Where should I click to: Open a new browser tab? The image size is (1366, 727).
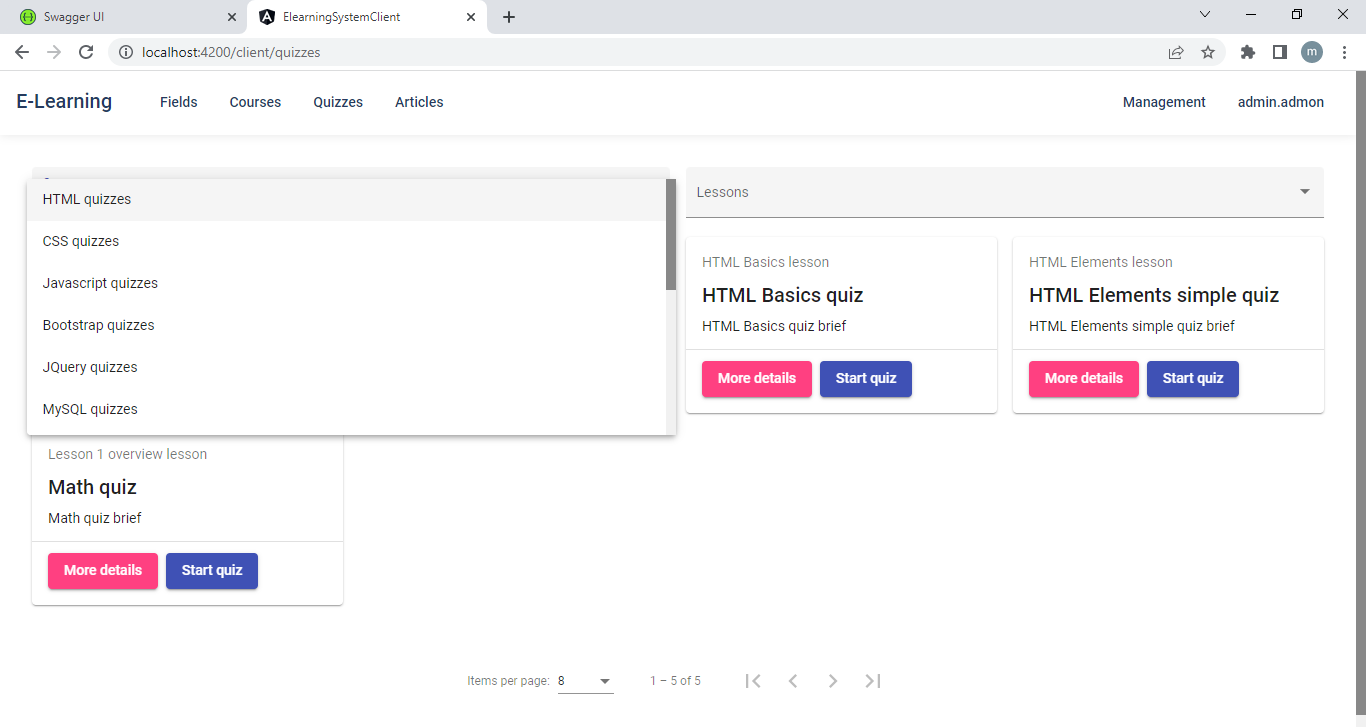[509, 17]
